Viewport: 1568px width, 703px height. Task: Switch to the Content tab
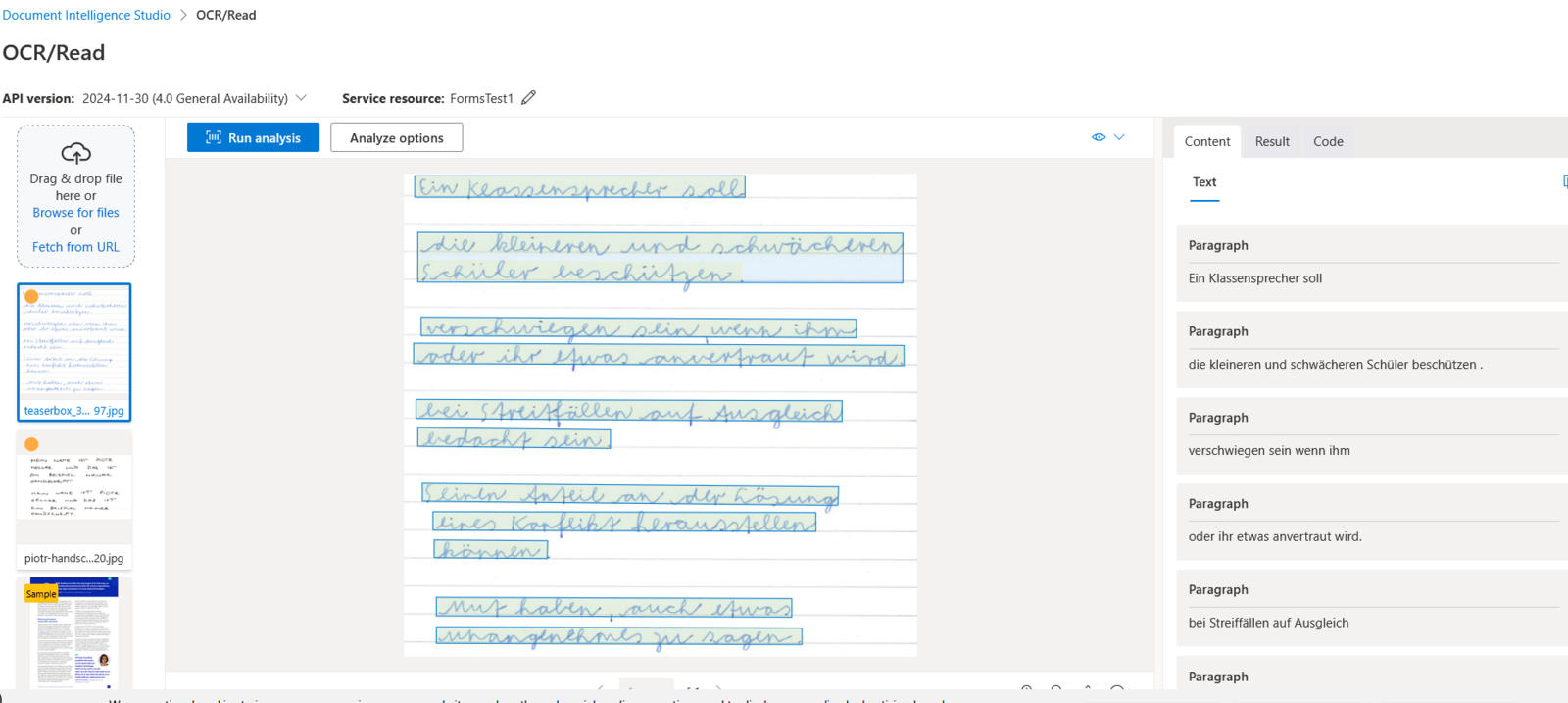(1207, 141)
